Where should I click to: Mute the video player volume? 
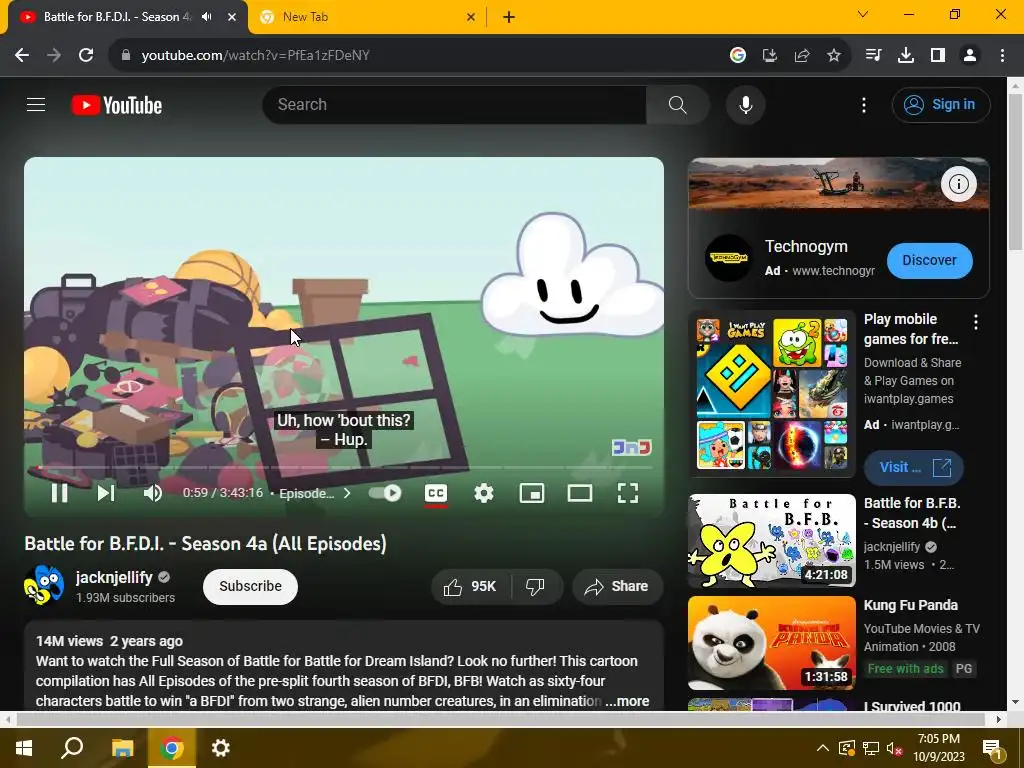(153, 493)
